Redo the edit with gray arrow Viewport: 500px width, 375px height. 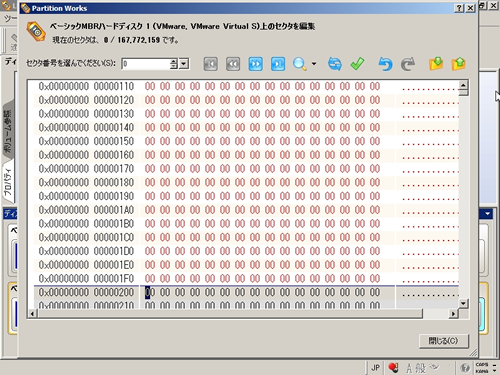pyautogui.click(x=407, y=64)
